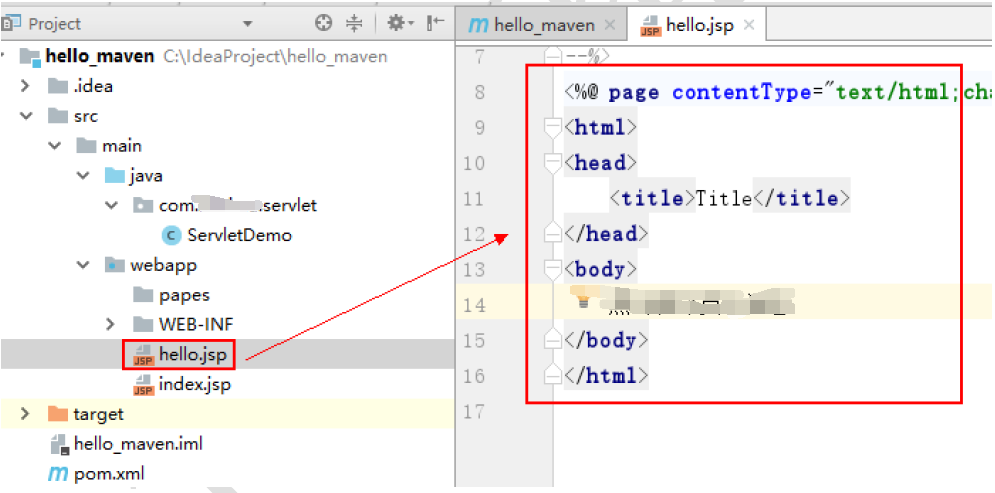Collapse the java folder
Screen dimensions: 995x493
tap(83, 176)
